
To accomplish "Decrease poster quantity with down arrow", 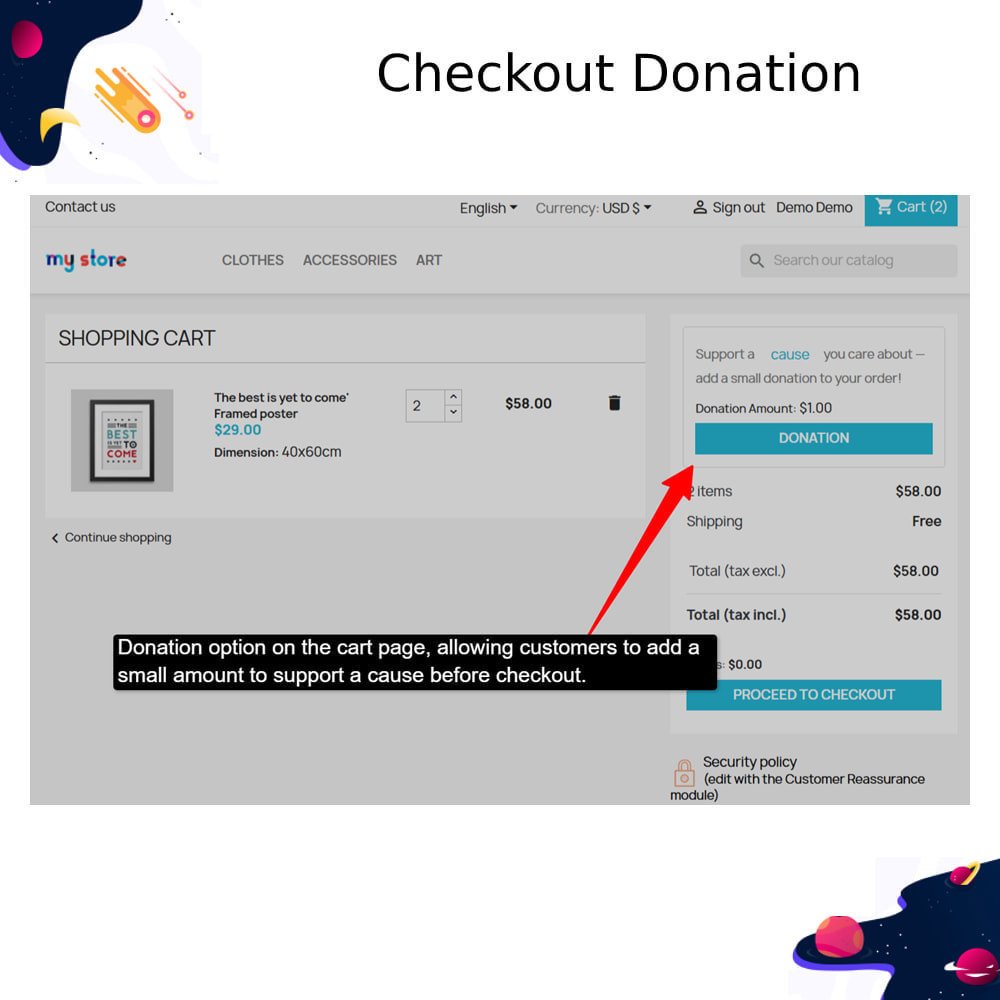I will click(x=453, y=413).
